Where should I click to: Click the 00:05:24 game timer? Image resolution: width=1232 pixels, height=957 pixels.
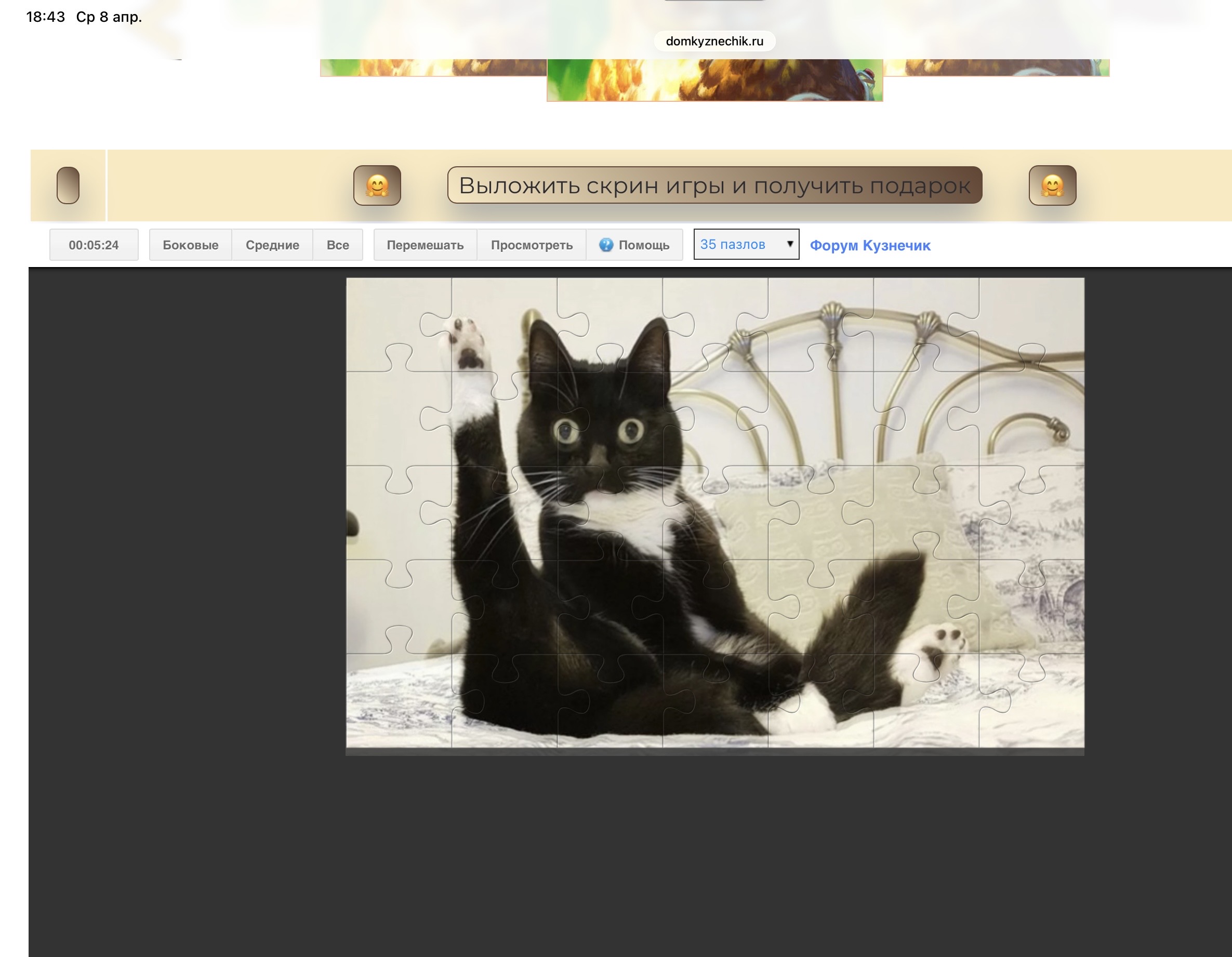(x=94, y=245)
